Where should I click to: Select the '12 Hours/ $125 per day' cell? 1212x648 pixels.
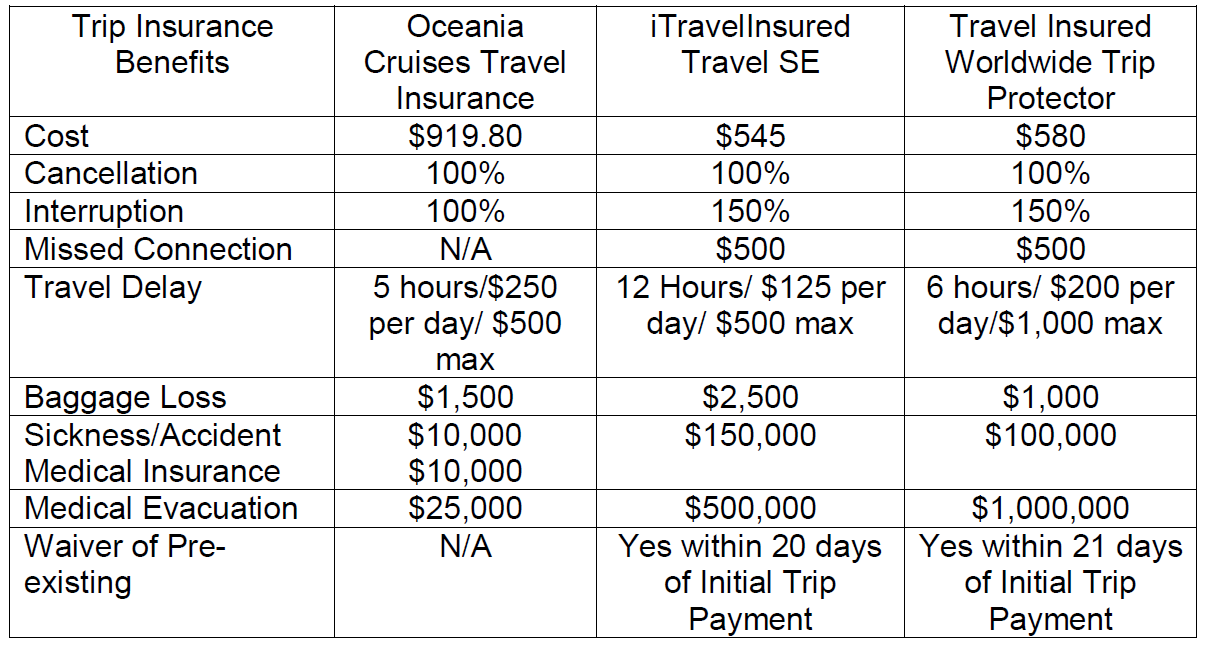[750, 306]
